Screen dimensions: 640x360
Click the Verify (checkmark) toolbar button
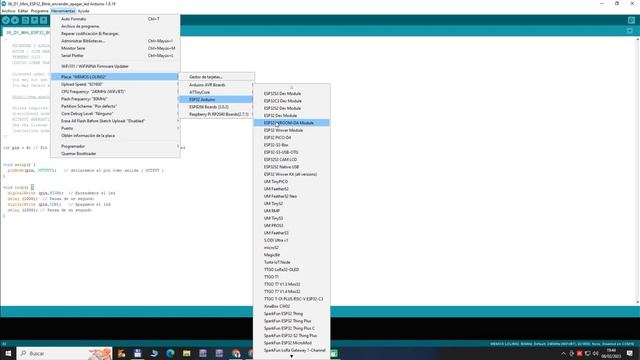coord(6,20)
